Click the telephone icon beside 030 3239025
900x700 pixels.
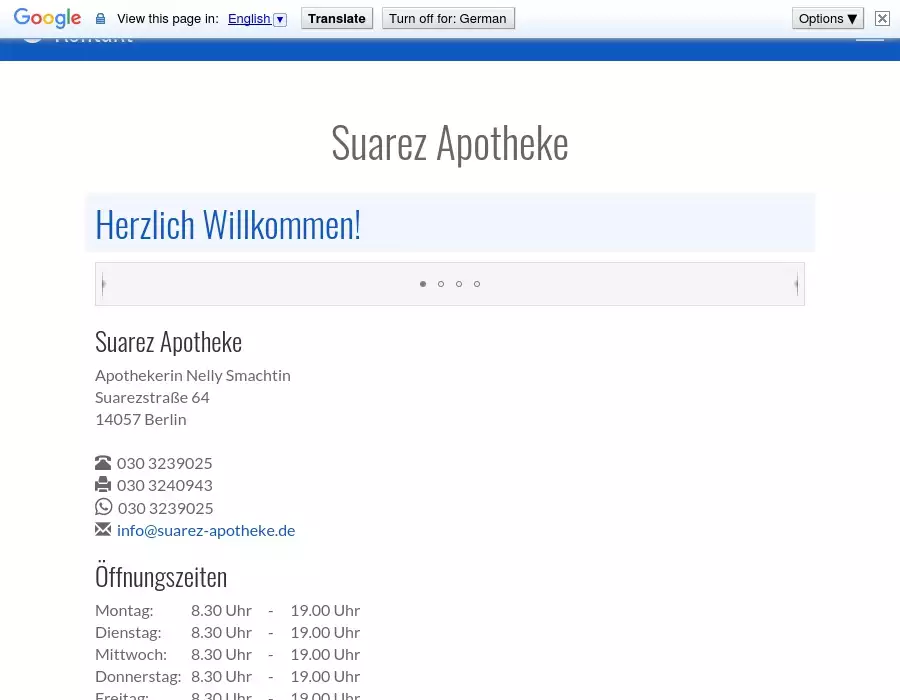[103, 463]
